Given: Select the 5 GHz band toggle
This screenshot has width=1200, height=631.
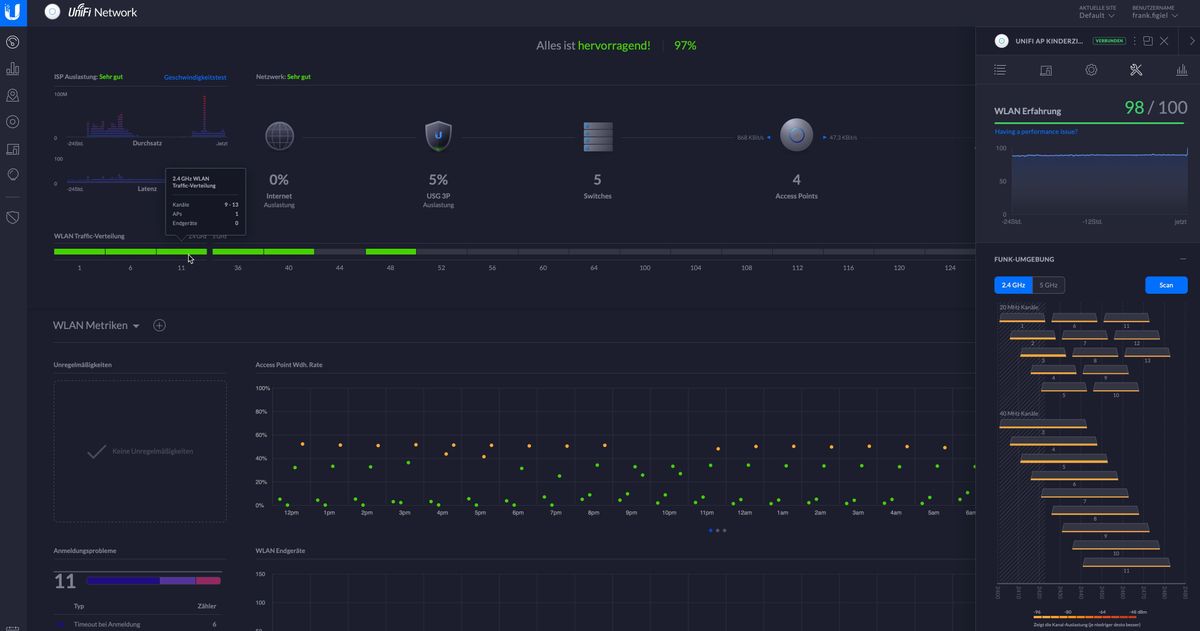Looking at the screenshot, I should click(1048, 285).
